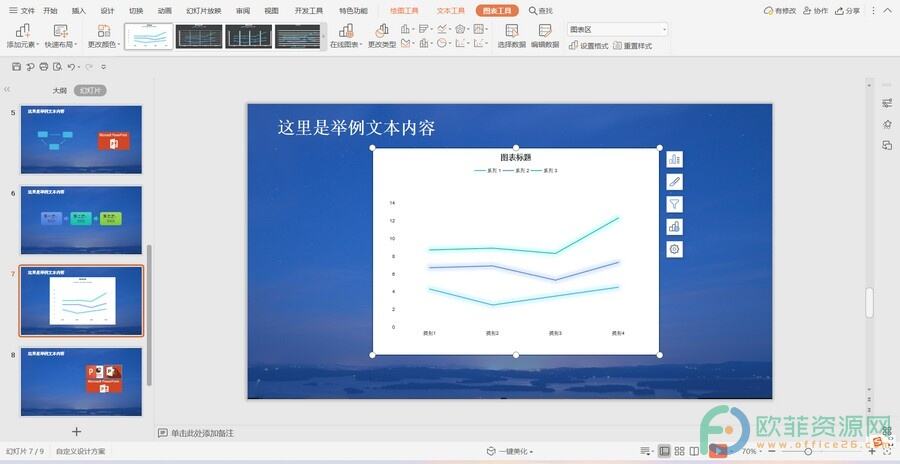This screenshot has width=900, height=464.
Task: Open the 动画 (Animation) ribbon tab
Action: point(164,11)
